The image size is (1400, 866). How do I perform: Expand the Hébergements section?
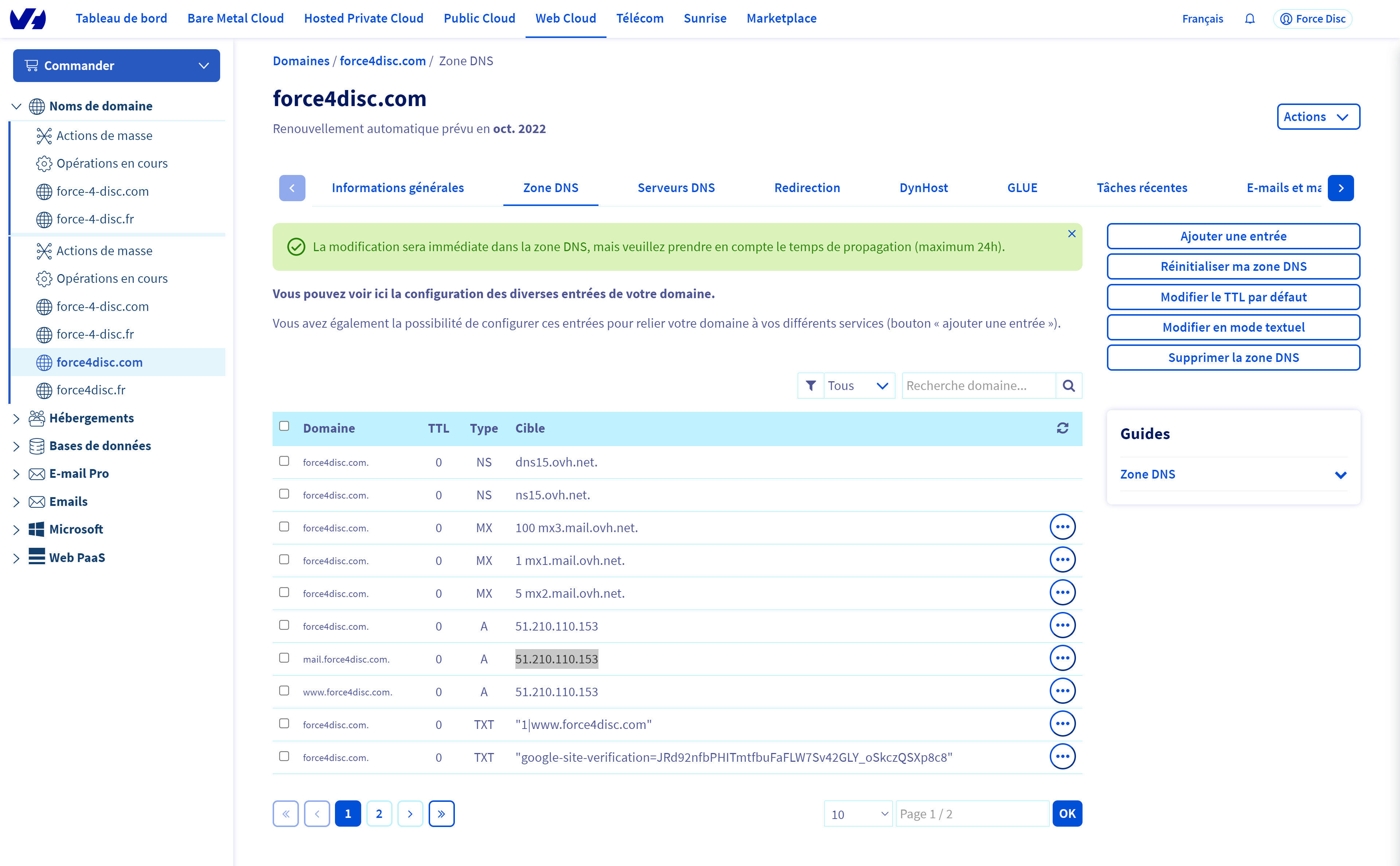click(16, 418)
